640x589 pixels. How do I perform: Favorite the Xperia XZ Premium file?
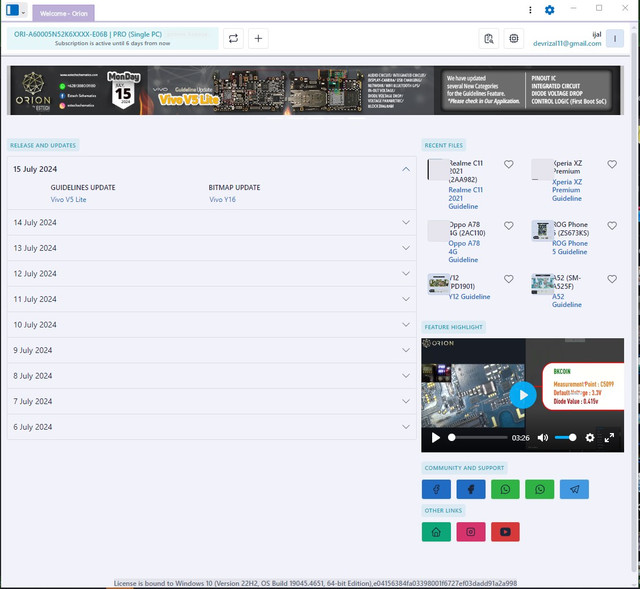click(612, 164)
